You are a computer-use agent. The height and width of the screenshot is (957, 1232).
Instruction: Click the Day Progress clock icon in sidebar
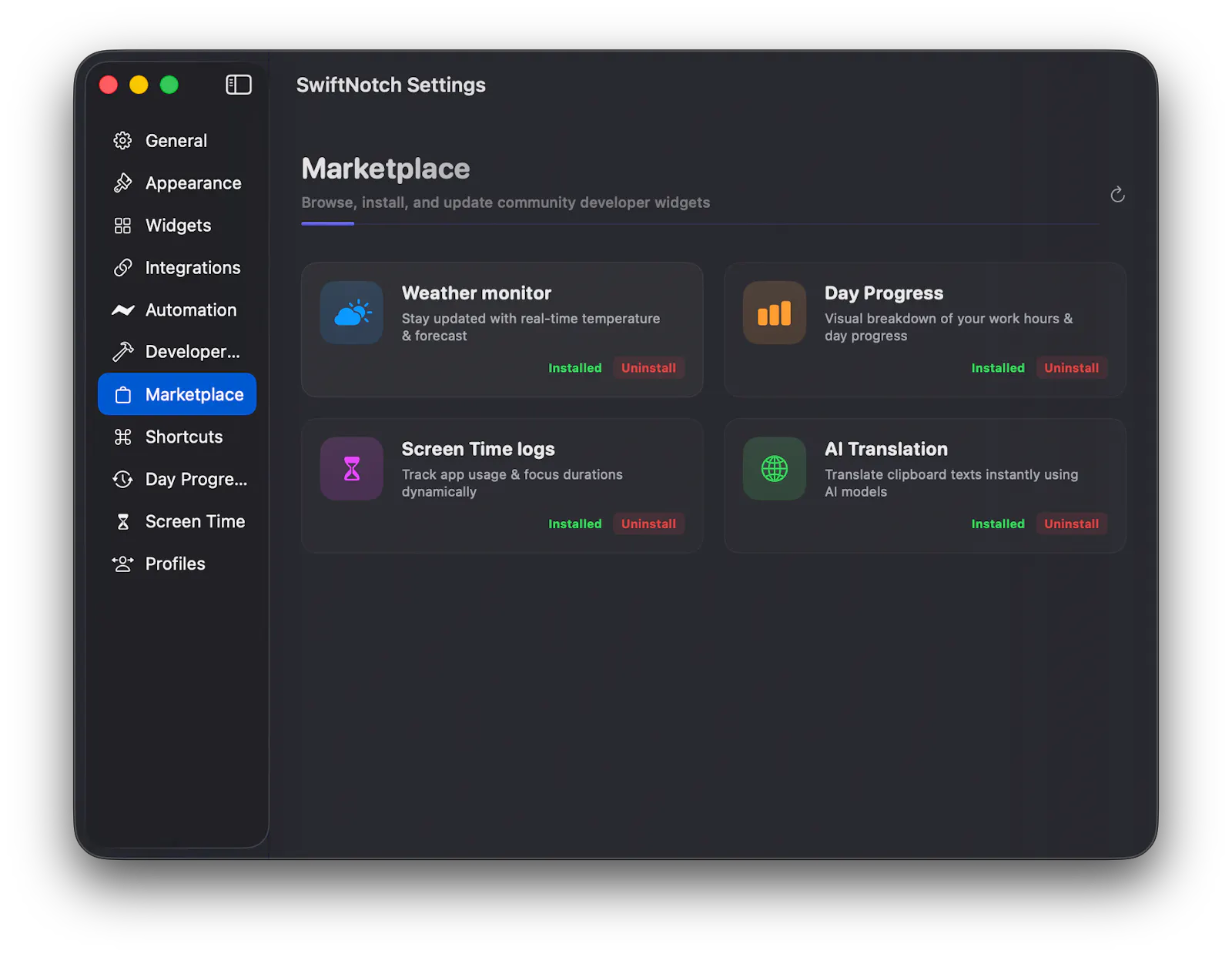click(122, 479)
